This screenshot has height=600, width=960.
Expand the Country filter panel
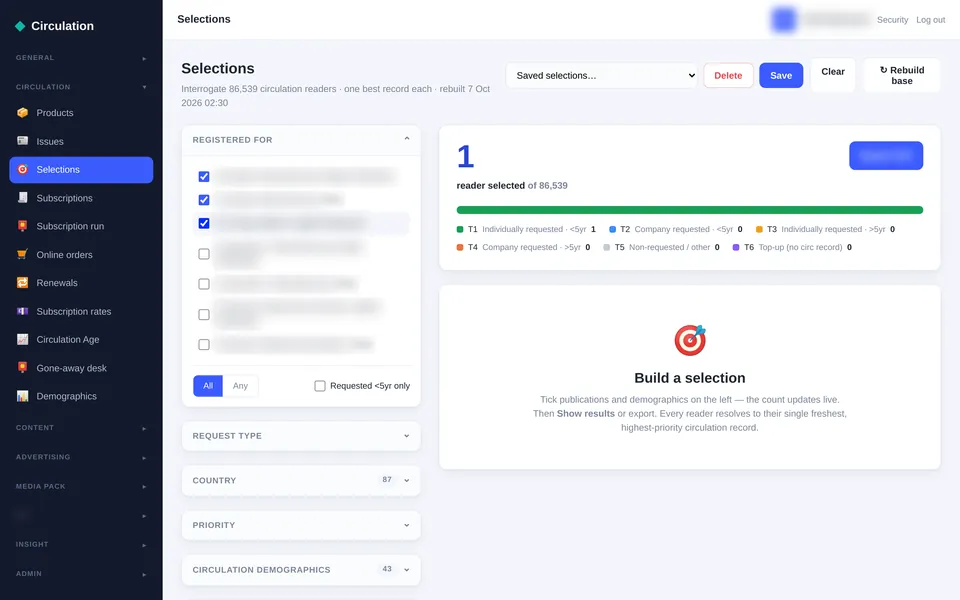point(301,481)
